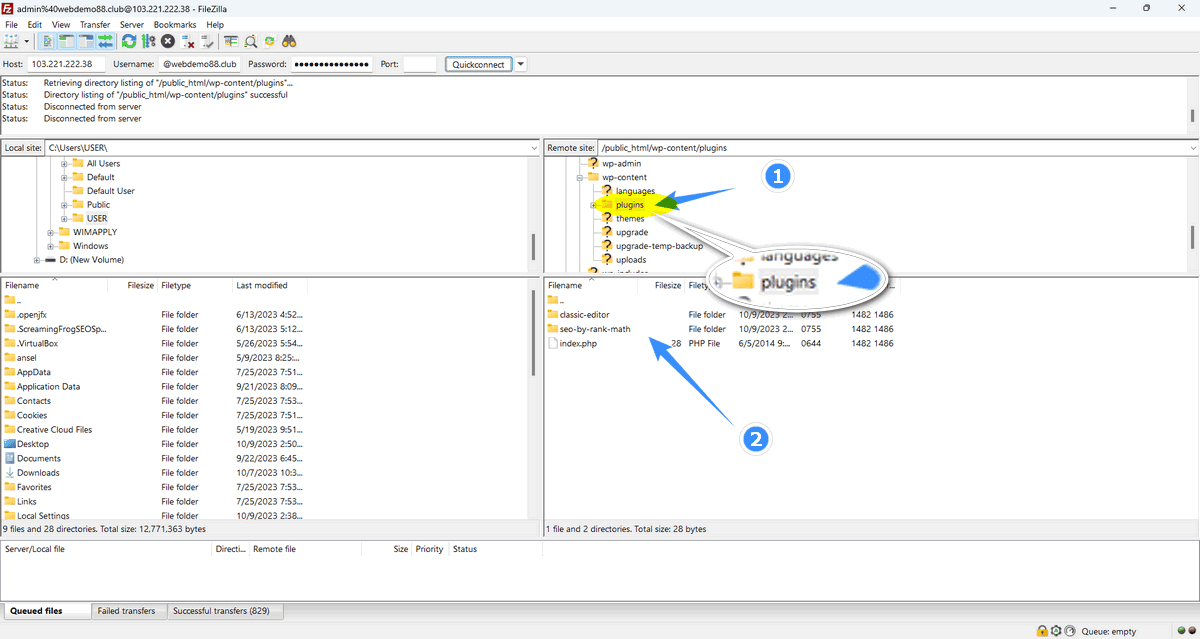Expand the Public folder in local tree
This screenshot has width=1200, height=639.
click(64, 205)
